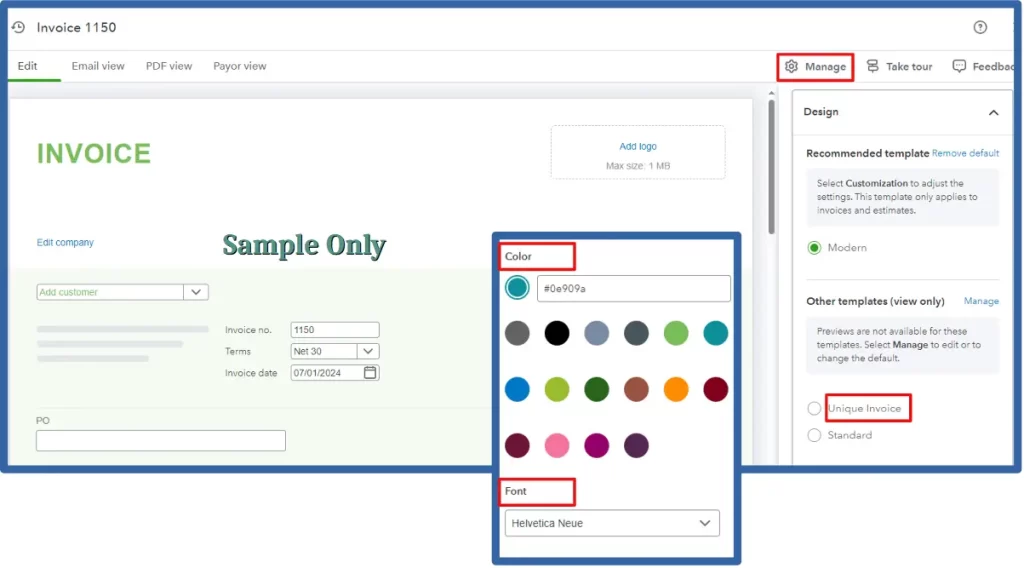Click the Take tour button
This screenshot has height=568, width=1024.
pyautogui.click(x=899, y=66)
